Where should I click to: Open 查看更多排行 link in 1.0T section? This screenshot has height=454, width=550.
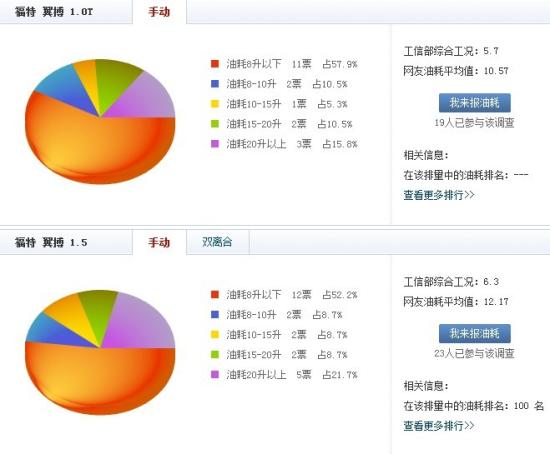(x=439, y=195)
